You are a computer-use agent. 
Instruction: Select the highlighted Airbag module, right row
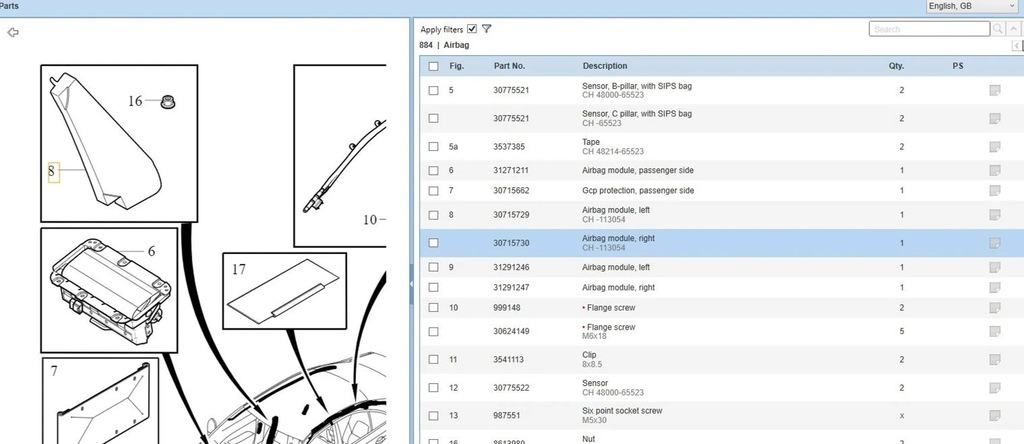(722, 243)
